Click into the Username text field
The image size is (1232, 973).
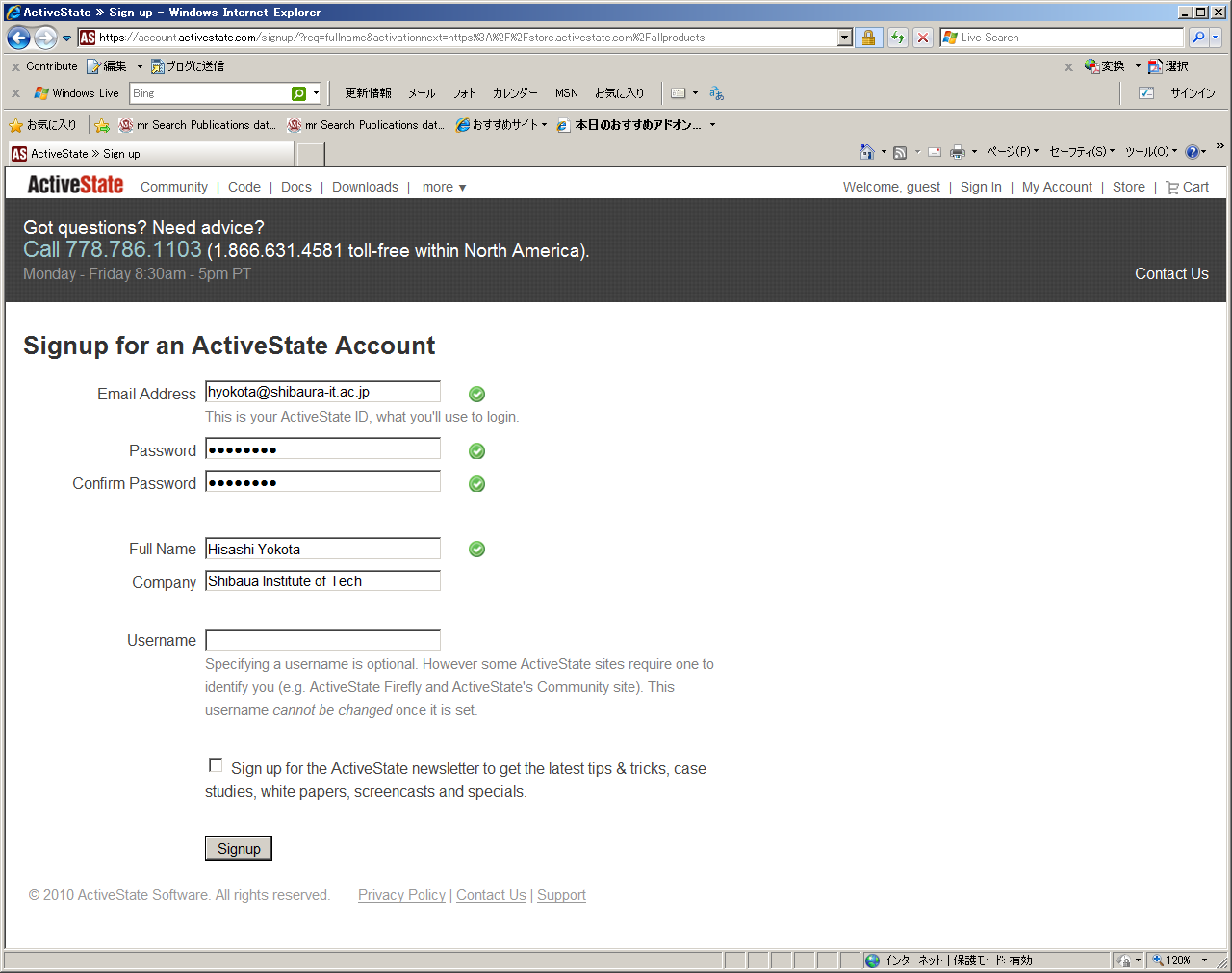pyautogui.click(x=322, y=640)
